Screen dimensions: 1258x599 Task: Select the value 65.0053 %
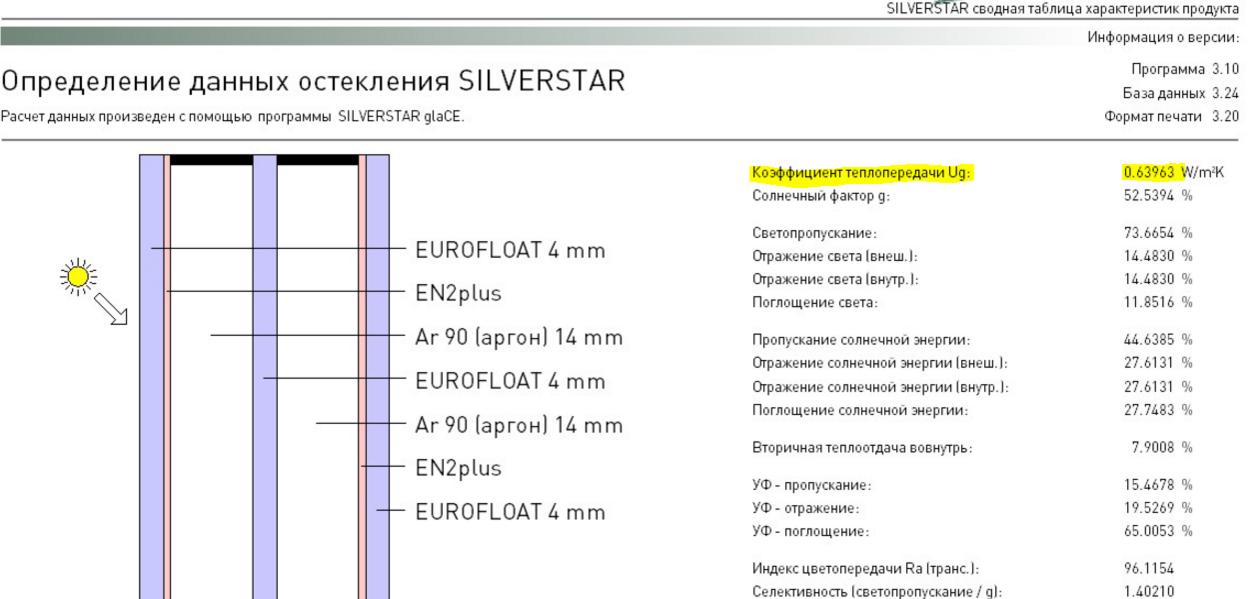coord(1158,531)
